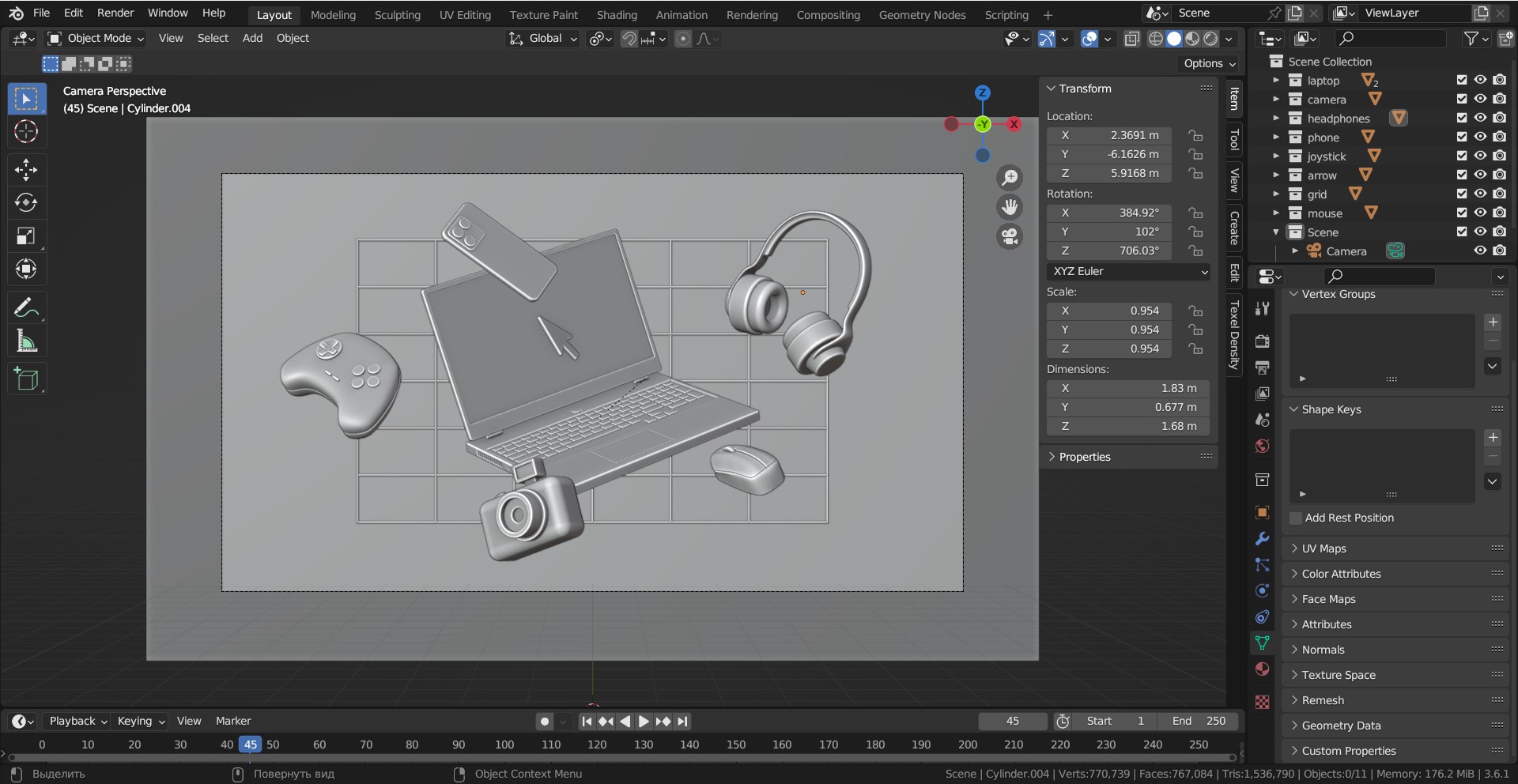Click the Options button in viewport header

(x=1209, y=63)
